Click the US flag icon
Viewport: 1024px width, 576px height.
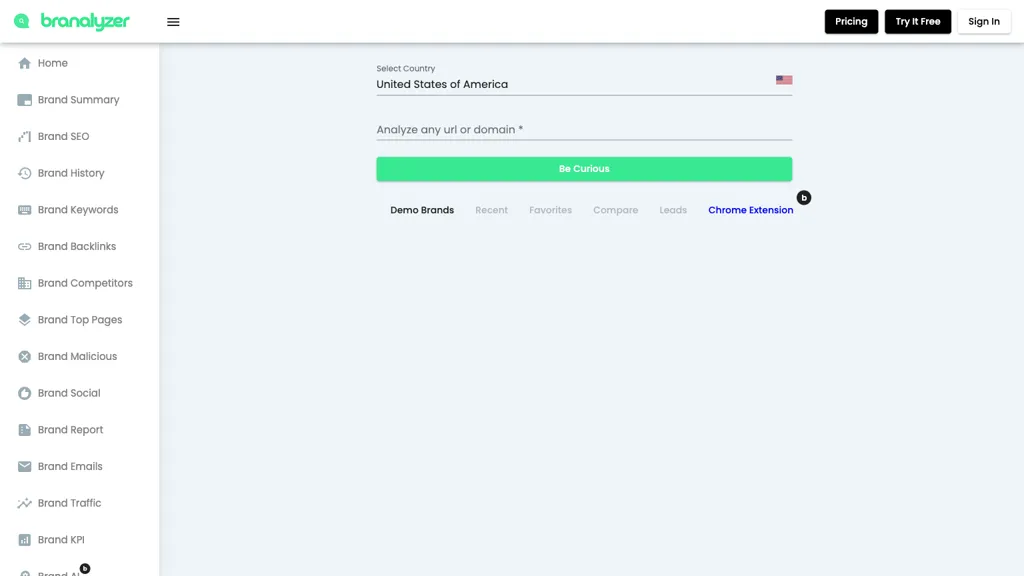coord(784,80)
